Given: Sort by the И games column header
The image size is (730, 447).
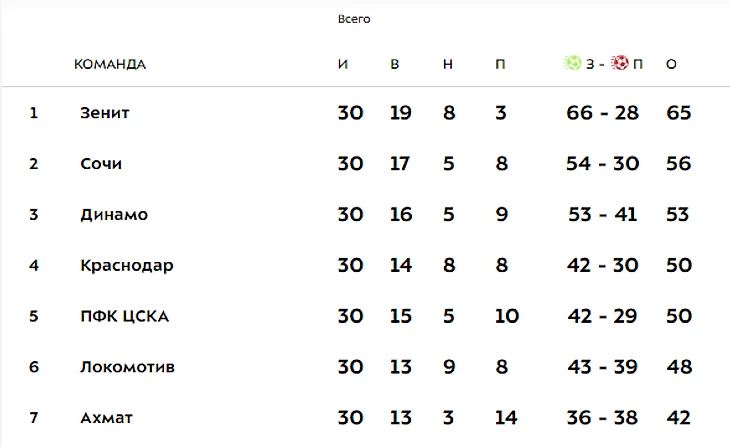Looking at the screenshot, I should (343, 64).
